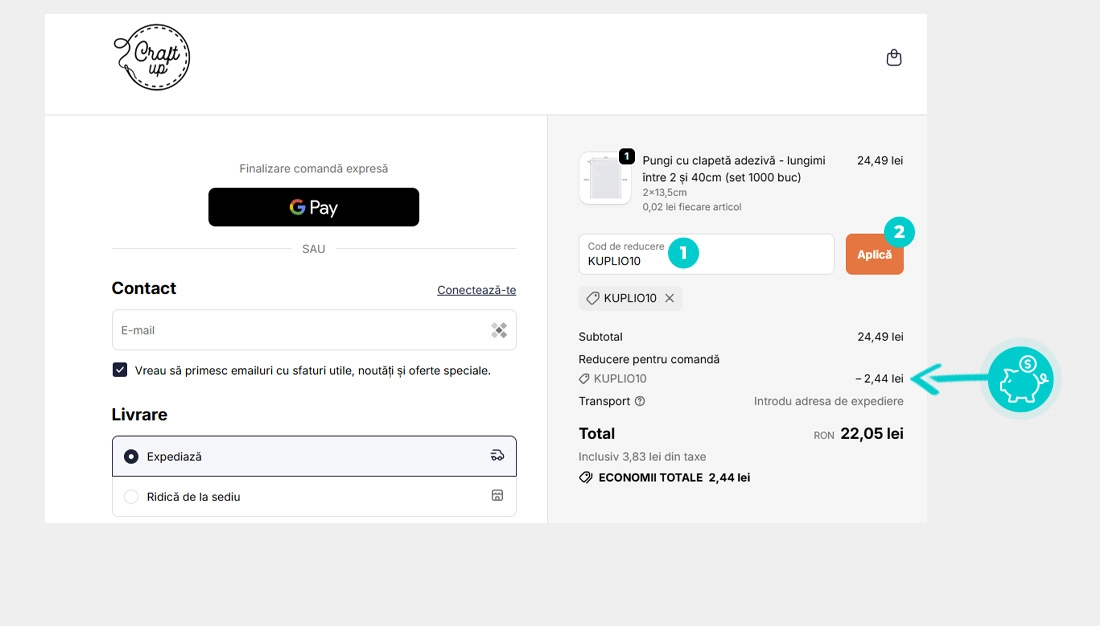Open the Transport help question icon
The image size is (1100, 626).
tap(640, 401)
